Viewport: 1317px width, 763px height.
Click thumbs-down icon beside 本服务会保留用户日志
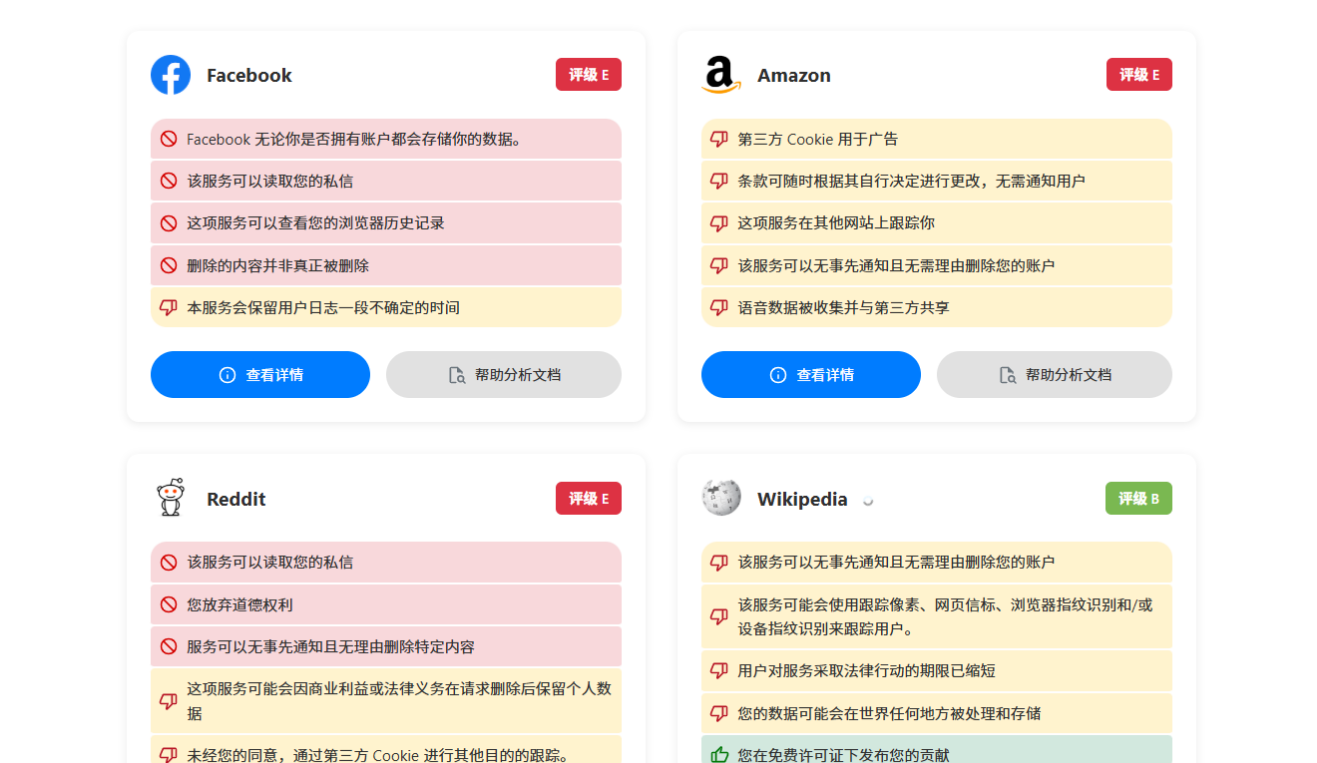coord(169,308)
